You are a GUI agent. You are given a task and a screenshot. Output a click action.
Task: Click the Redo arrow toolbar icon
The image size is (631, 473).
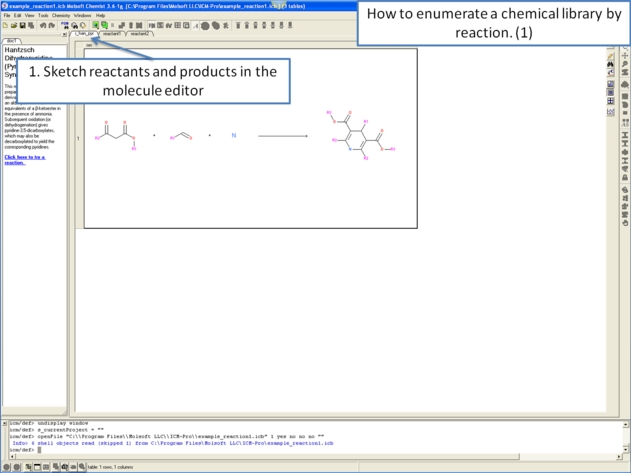coord(49,25)
